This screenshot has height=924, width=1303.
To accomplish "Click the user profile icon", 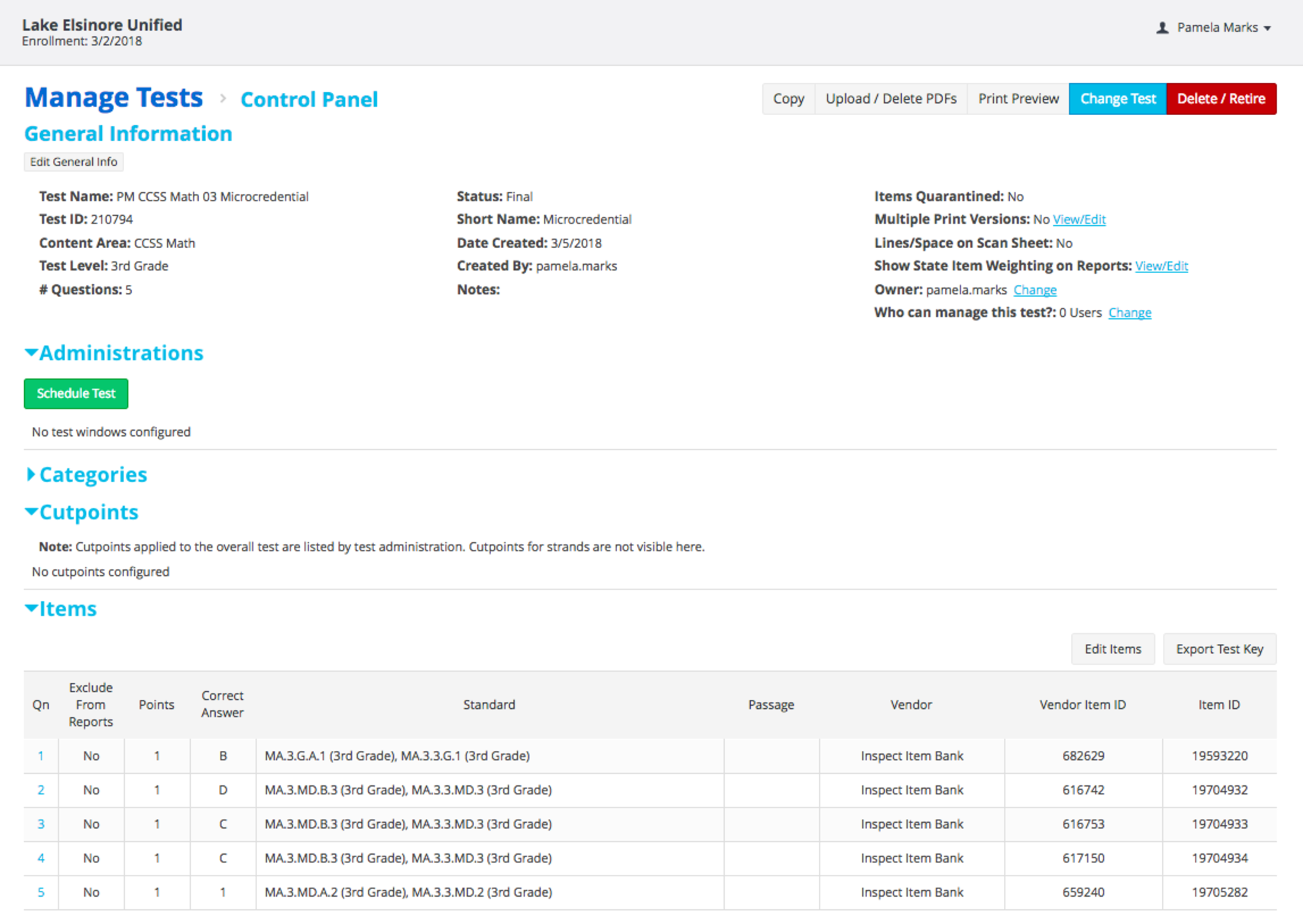I will 1162,28.
